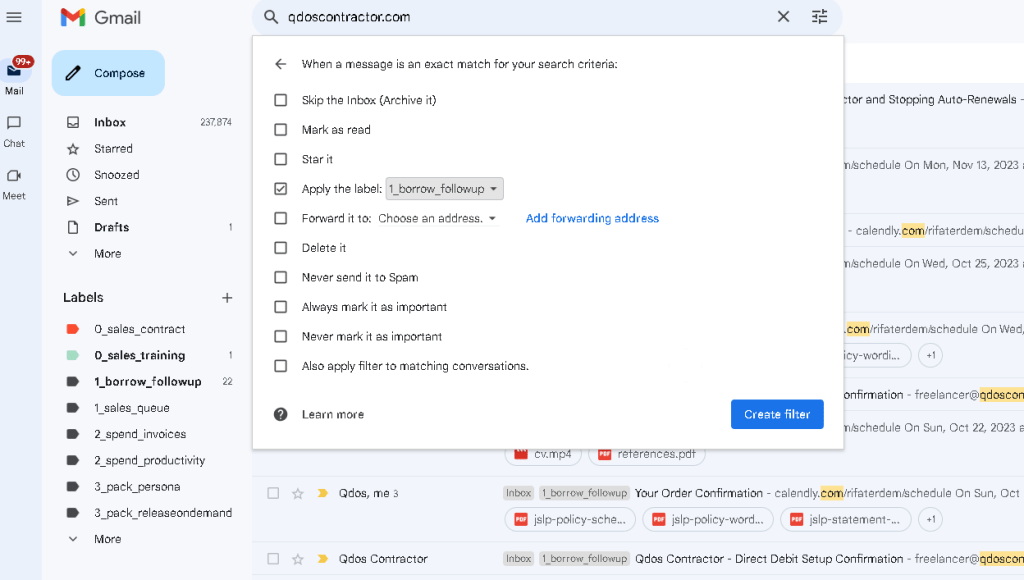Image resolution: width=1024 pixels, height=580 pixels.
Task: Open the references.pdf attachment
Action: (x=647, y=454)
